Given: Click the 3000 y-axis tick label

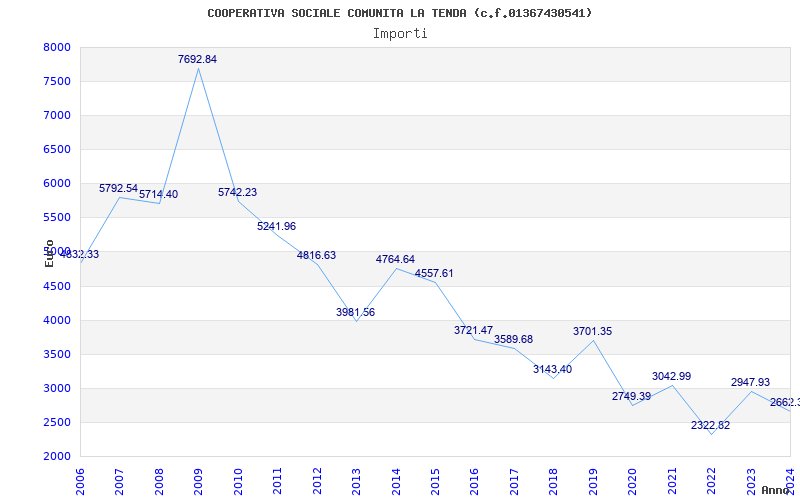Looking at the screenshot, I should pyautogui.click(x=56, y=389).
